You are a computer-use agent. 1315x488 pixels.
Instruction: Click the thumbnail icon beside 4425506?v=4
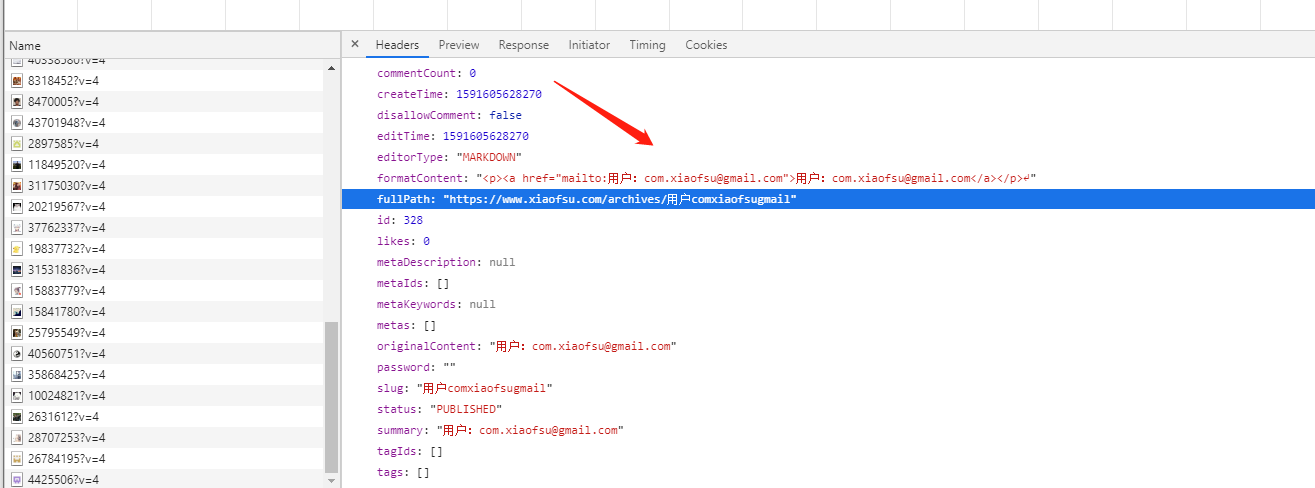pyautogui.click(x=17, y=479)
